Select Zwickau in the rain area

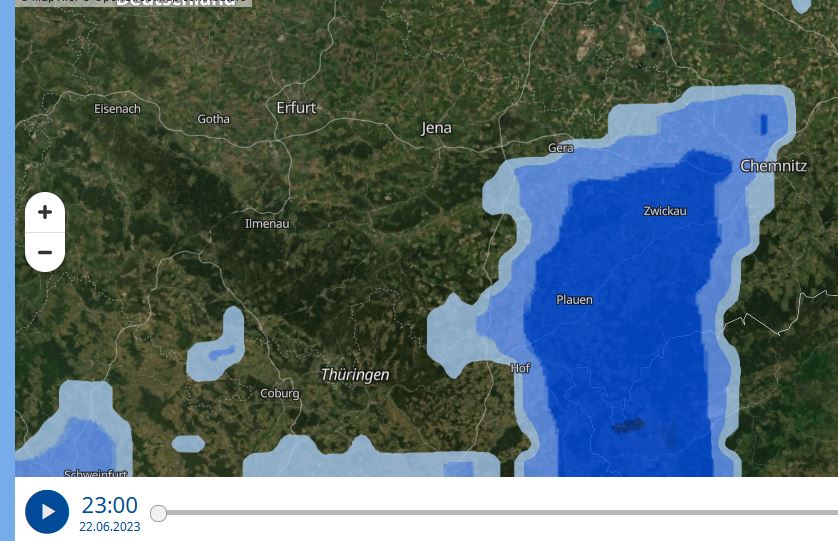click(x=665, y=211)
